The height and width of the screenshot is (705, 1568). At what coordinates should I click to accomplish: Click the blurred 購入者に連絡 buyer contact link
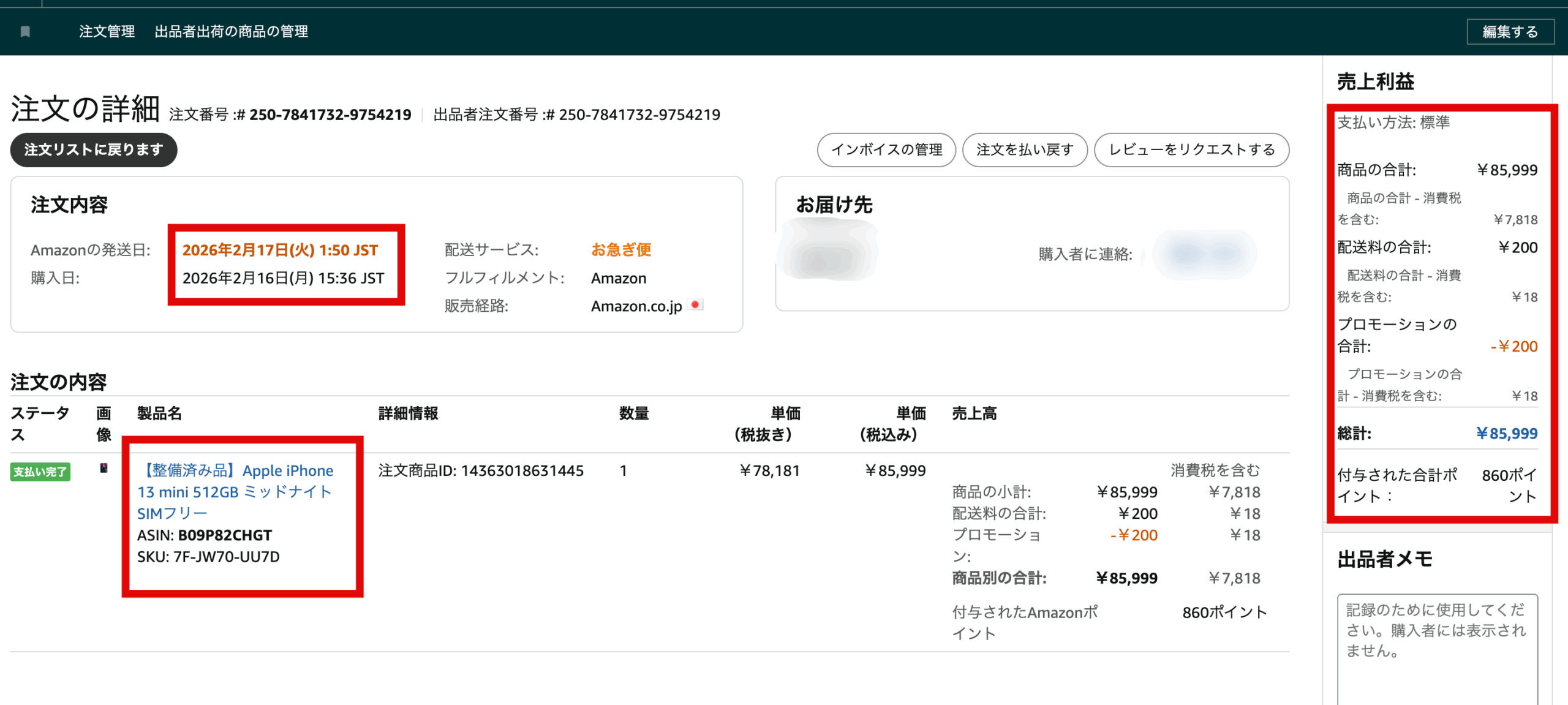tap(1204, 254)
